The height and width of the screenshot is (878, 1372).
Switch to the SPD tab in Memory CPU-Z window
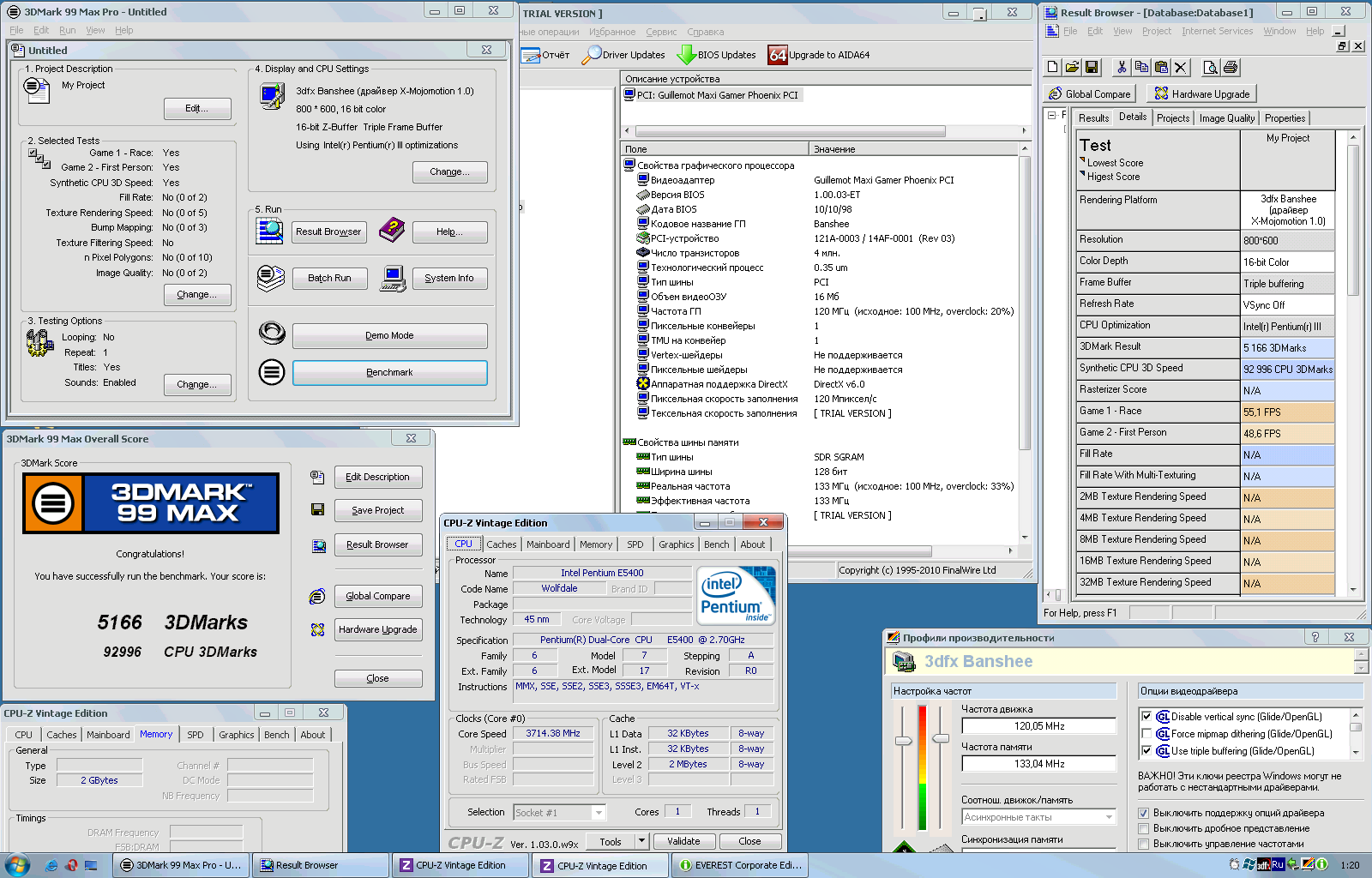coord(196,735)
